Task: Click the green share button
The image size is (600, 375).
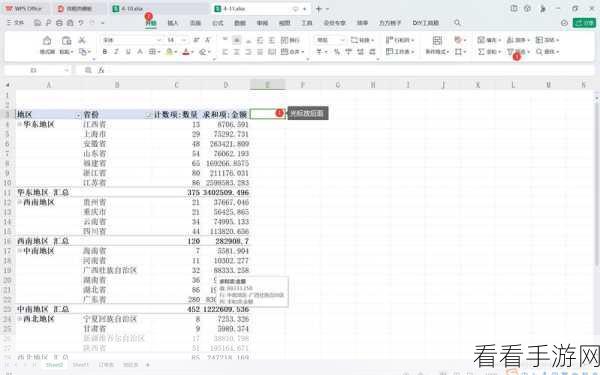Action: tap(584, 23)
